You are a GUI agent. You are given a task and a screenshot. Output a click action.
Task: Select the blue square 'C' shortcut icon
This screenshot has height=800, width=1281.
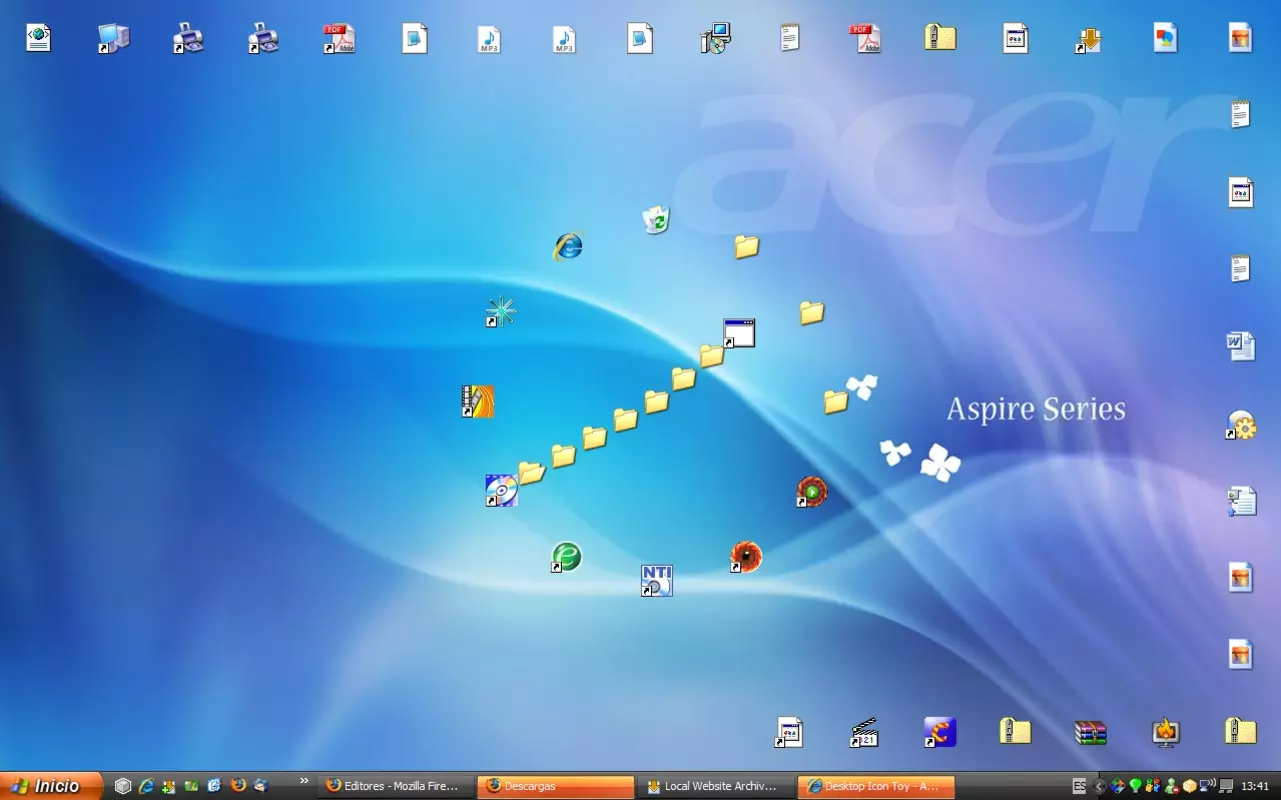coord(940,732)
